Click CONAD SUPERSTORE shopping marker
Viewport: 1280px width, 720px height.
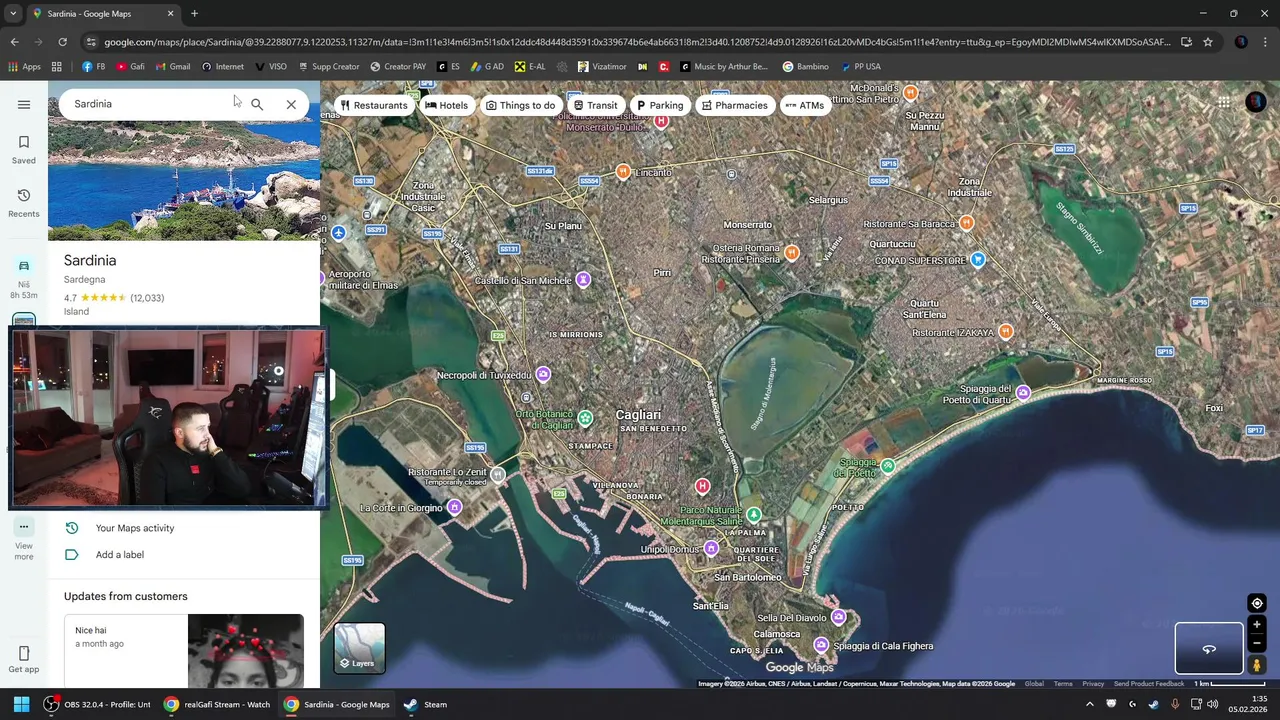[x=978, y=260]
